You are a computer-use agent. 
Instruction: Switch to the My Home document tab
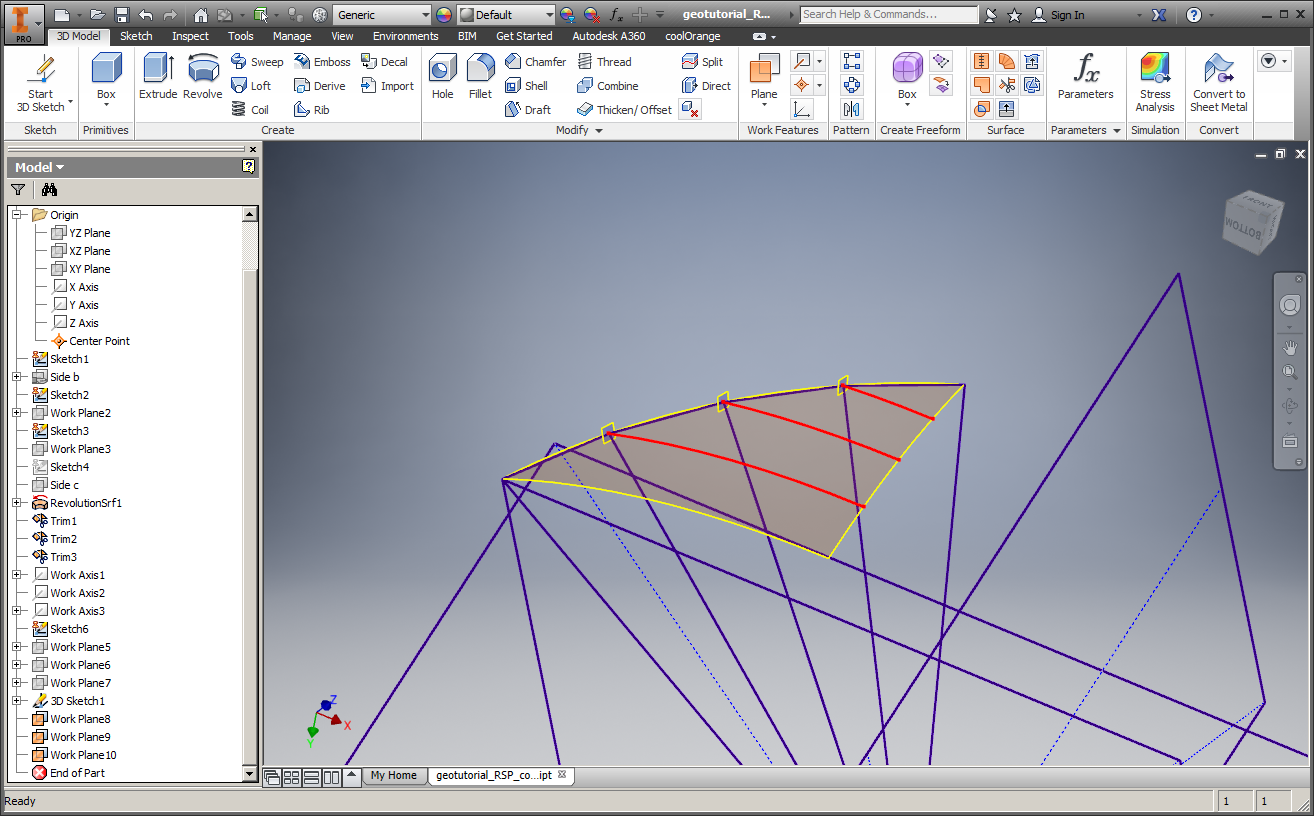coord(393,775)
